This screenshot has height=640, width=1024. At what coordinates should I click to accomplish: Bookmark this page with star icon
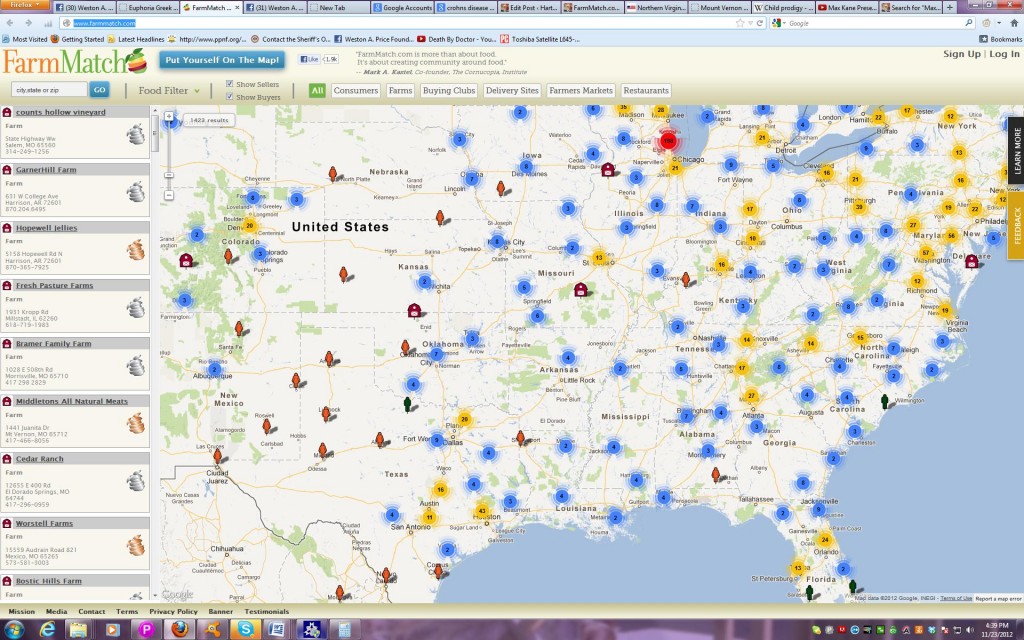click(740, 23)
